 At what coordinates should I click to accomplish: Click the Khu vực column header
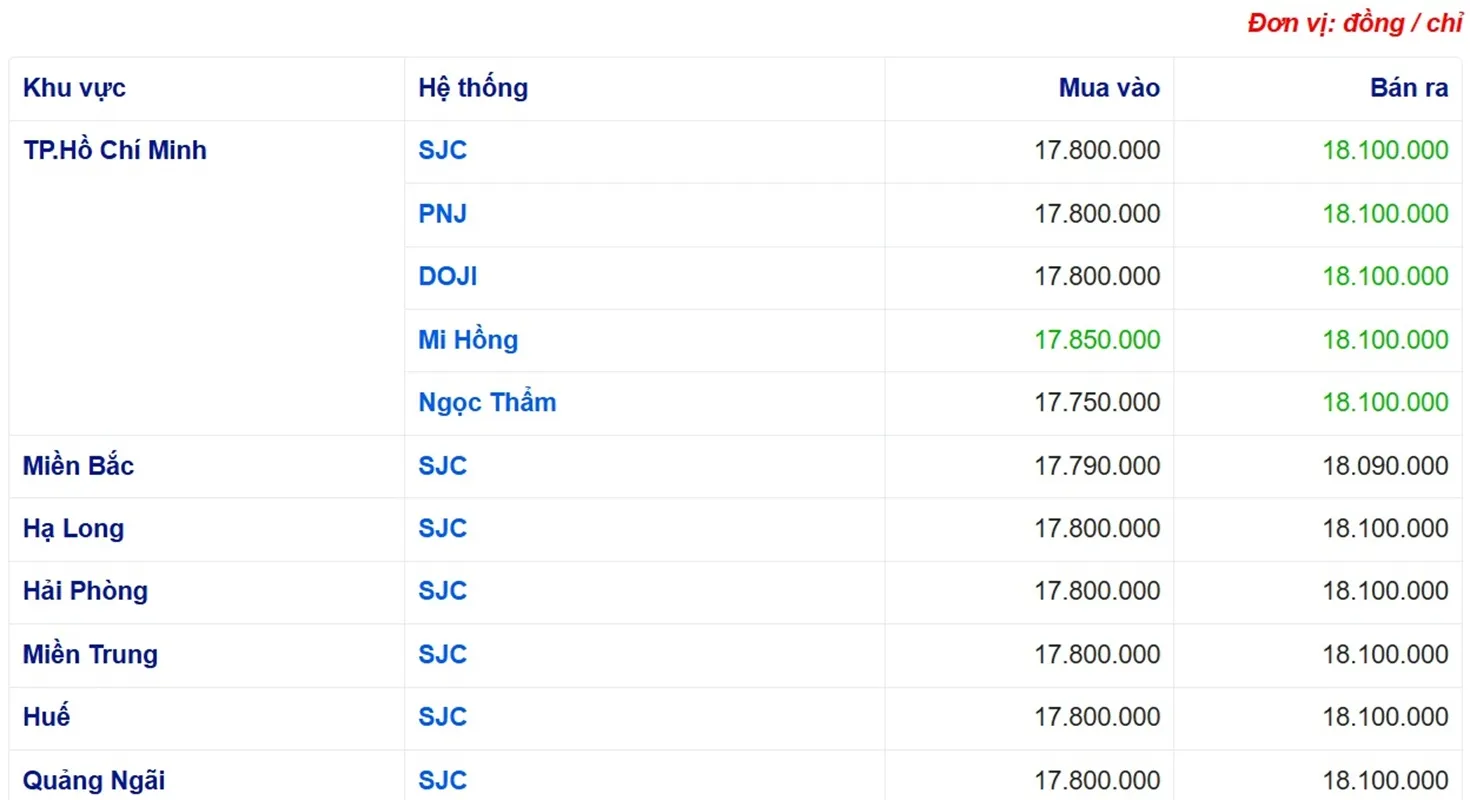coord(74,88)
